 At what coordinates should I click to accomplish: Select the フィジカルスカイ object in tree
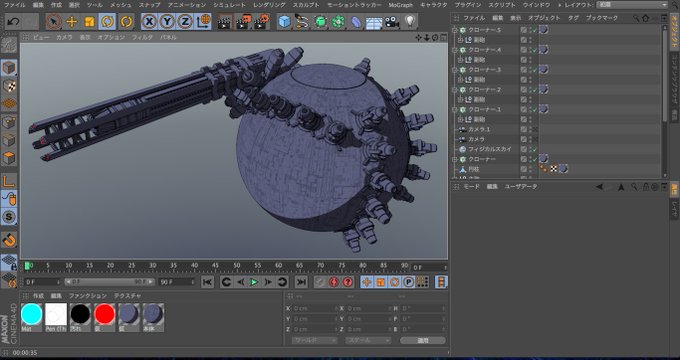click(x=490, y=149)
